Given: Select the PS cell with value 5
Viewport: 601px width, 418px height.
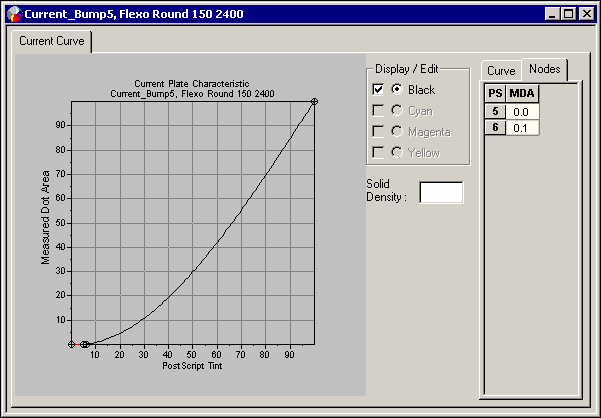Looking at the screenshot, I should pos(495,111).
